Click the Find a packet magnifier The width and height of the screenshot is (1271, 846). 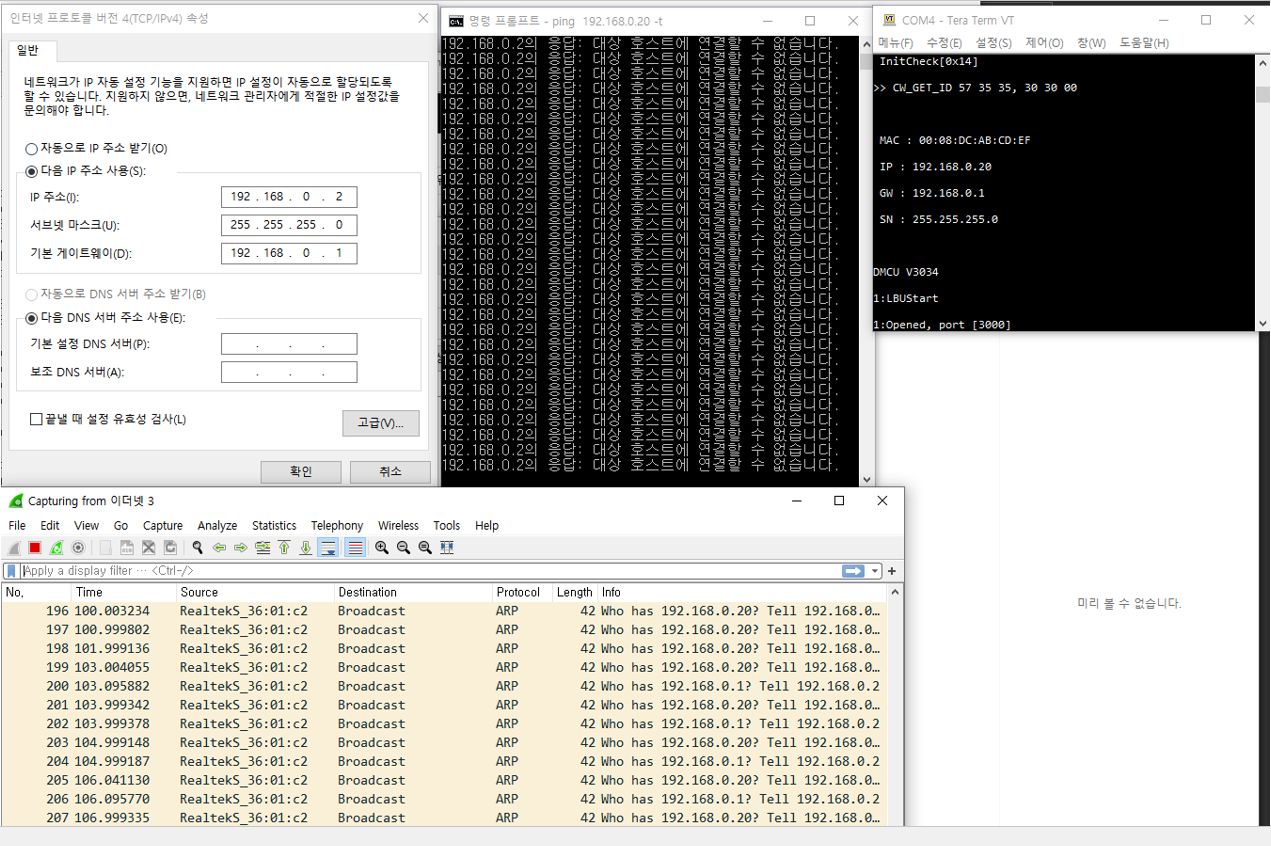198,547
